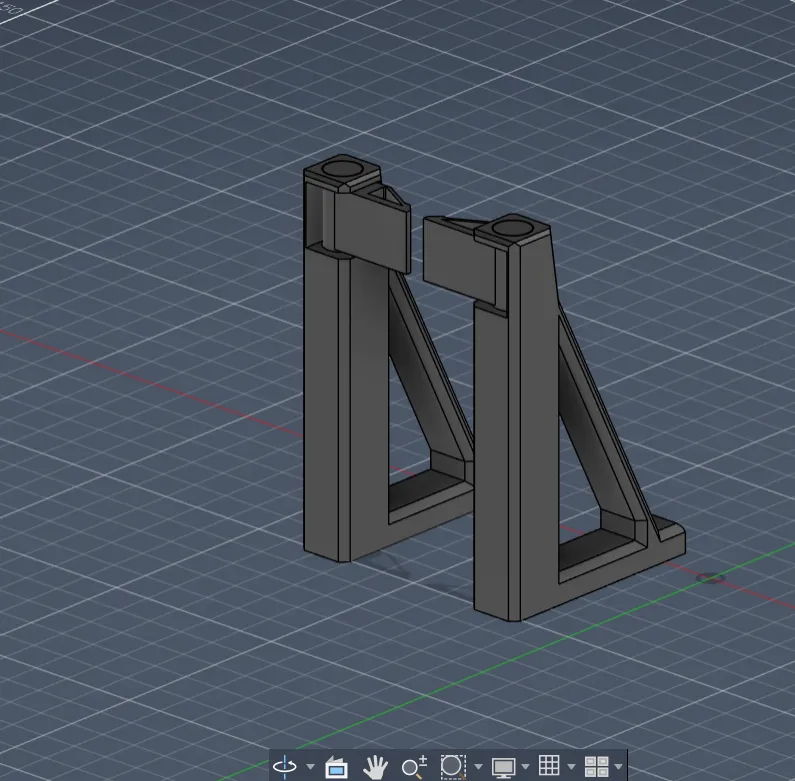
Task: Click the Grid and Snaps icon
Action: click(x=549, y=765)
